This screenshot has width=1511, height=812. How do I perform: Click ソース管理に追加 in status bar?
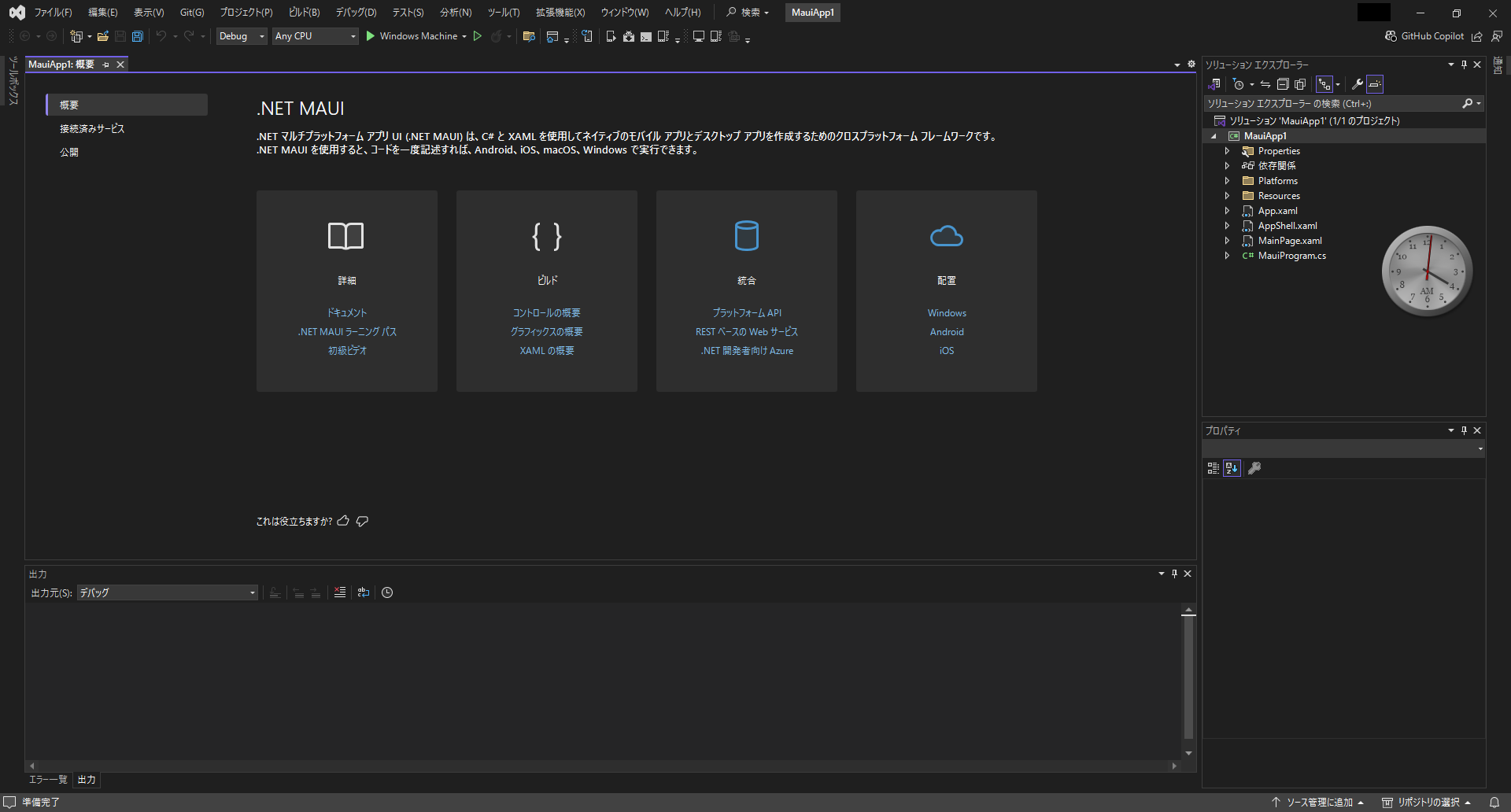[1317, 803]
